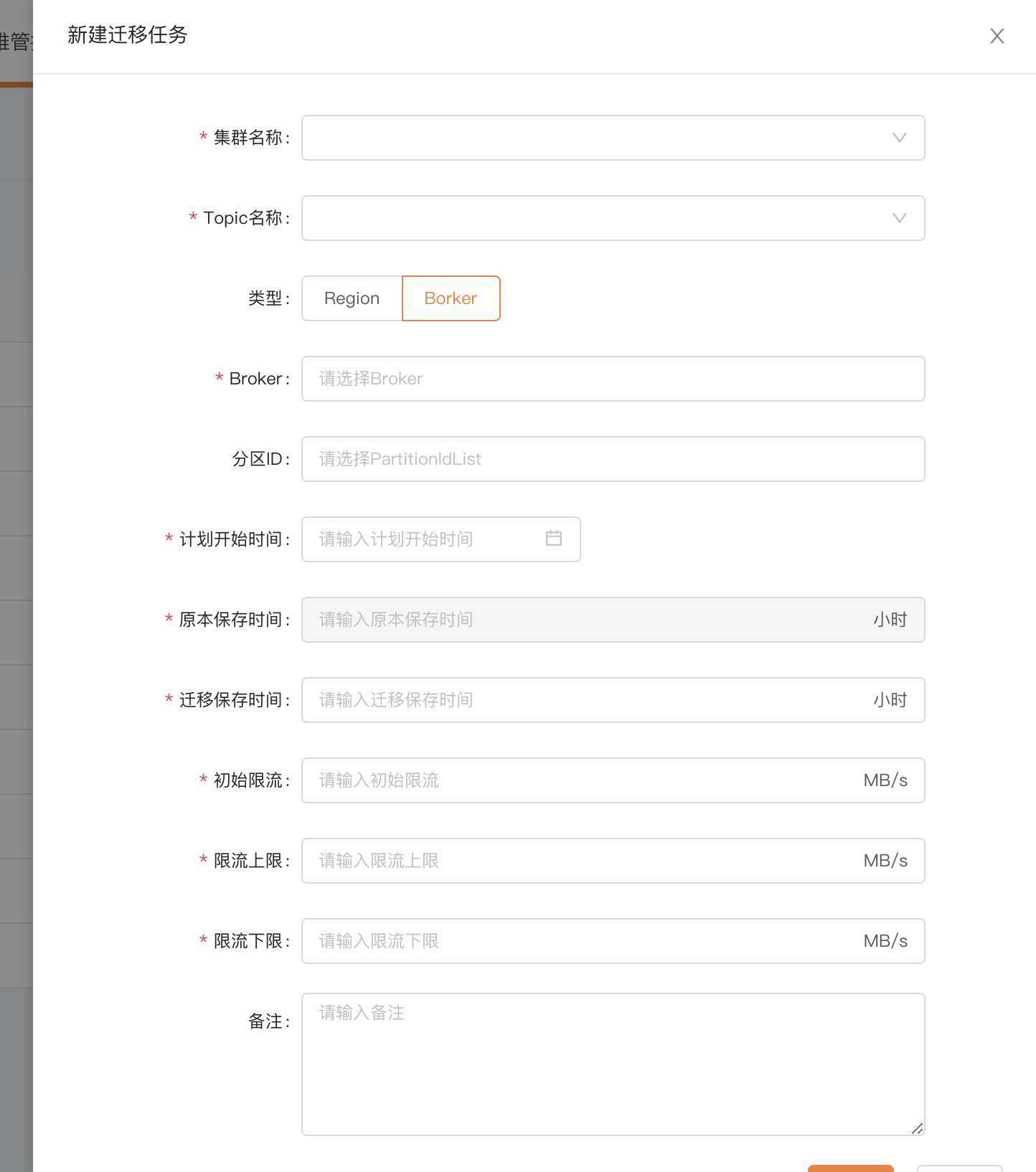Viewport: 1036px width, 1172px height.
Task: Click the 小时 suffix of 迁移保存时间
Action: 890,700
